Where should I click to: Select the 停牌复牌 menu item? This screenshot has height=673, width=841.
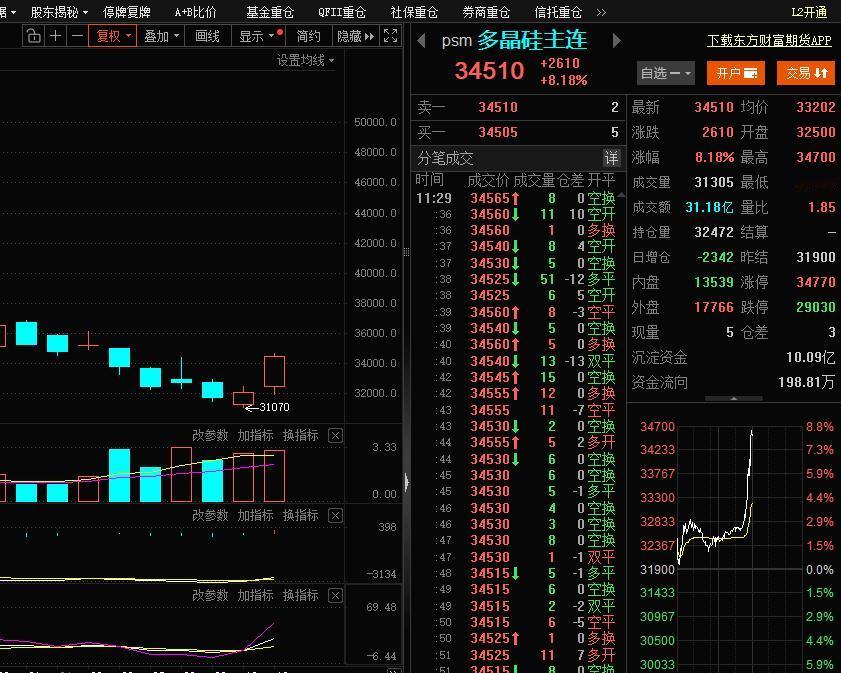pyautogui.click(x=130, y=12)
